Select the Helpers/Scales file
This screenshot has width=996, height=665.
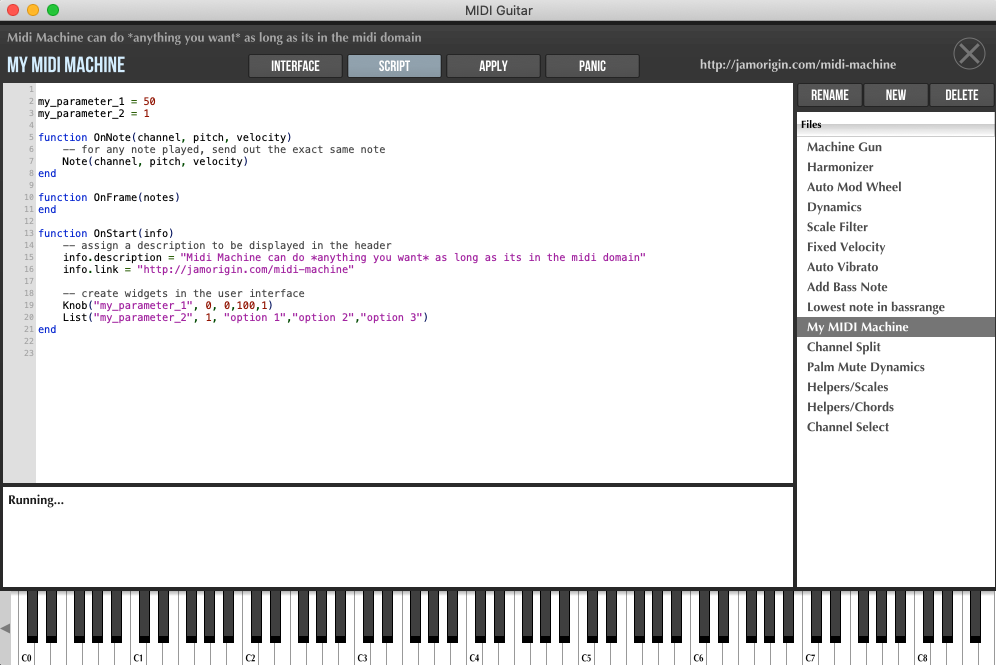(x=896, y=387)
